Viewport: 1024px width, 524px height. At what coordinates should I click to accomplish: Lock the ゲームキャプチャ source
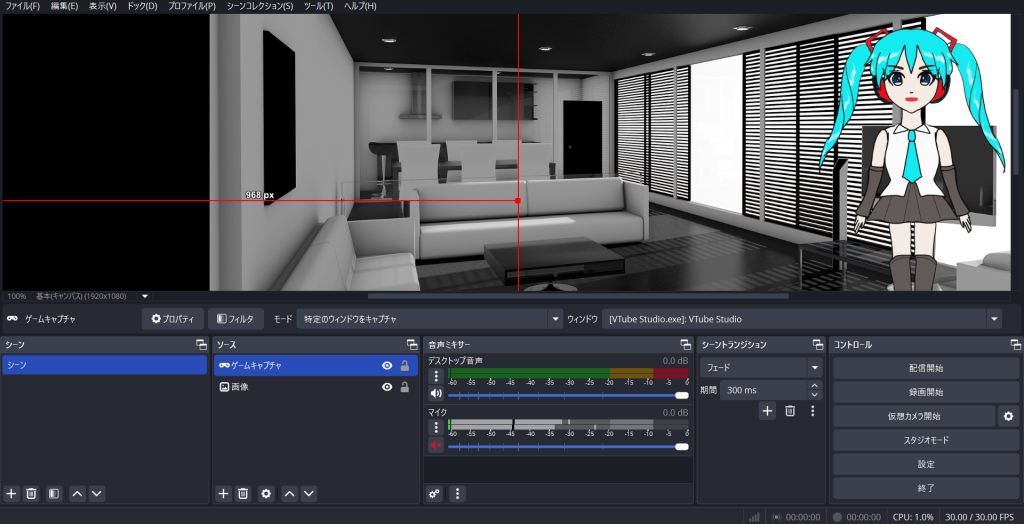point(405,366)
